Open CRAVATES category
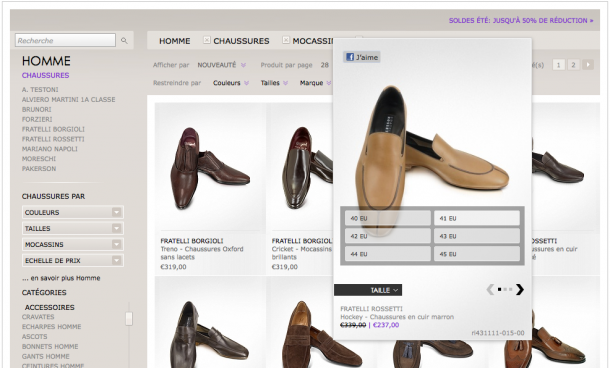The height and width of the screenshot is (368, 610). [38, 317]
